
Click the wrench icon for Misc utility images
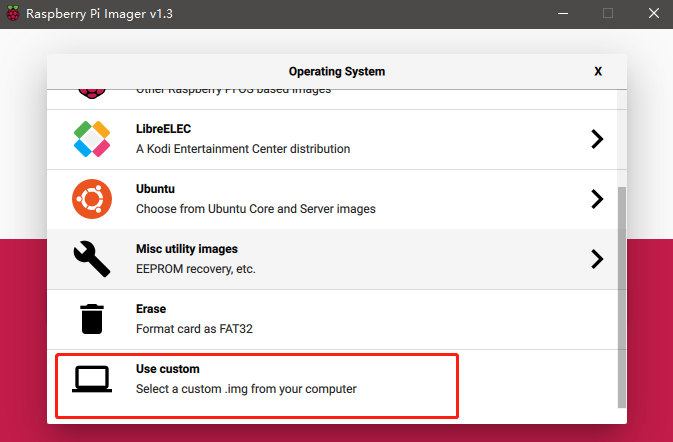92,259
